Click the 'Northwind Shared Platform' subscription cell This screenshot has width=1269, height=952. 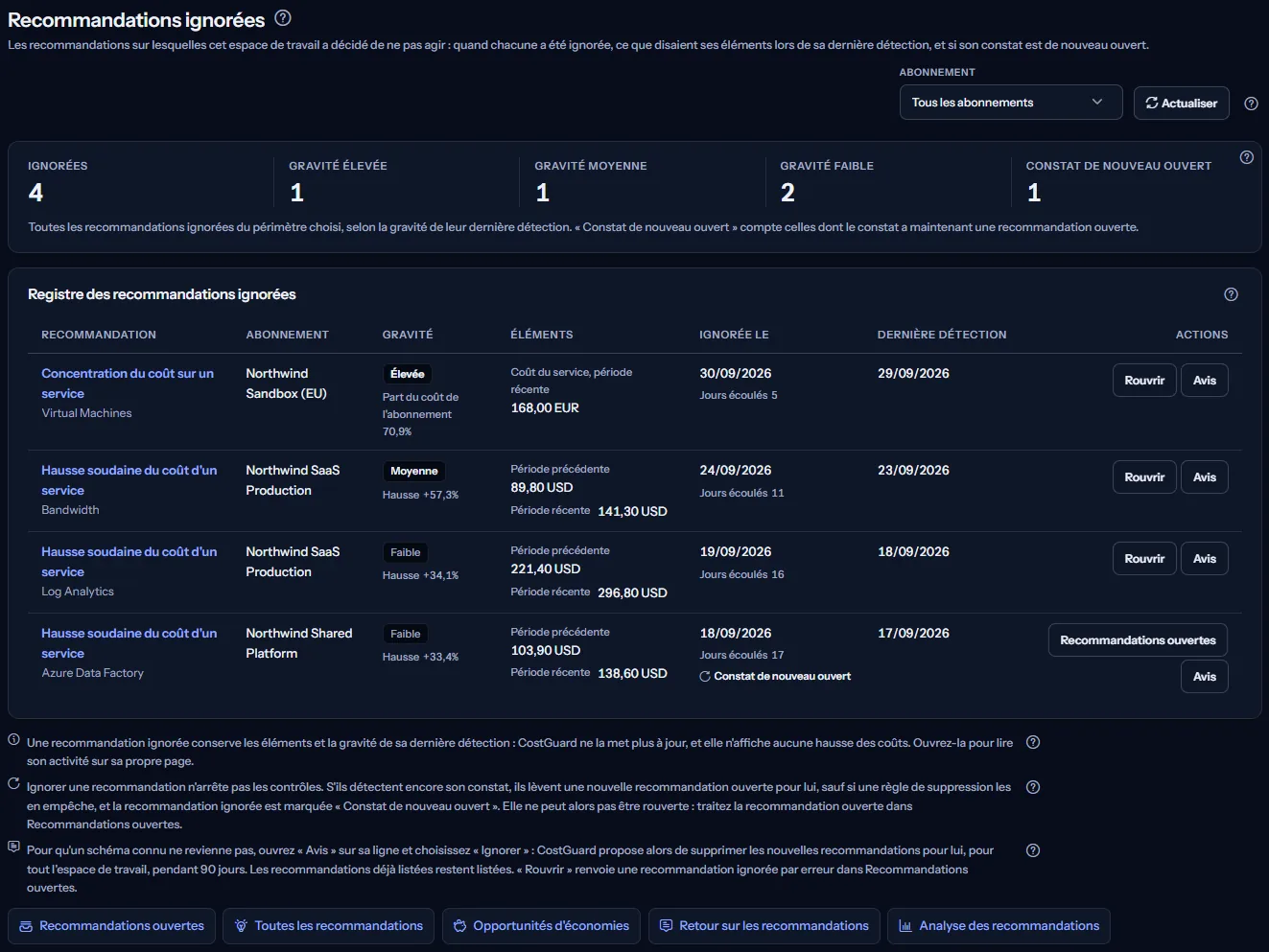pyautogui.click(x=299, y=643)
